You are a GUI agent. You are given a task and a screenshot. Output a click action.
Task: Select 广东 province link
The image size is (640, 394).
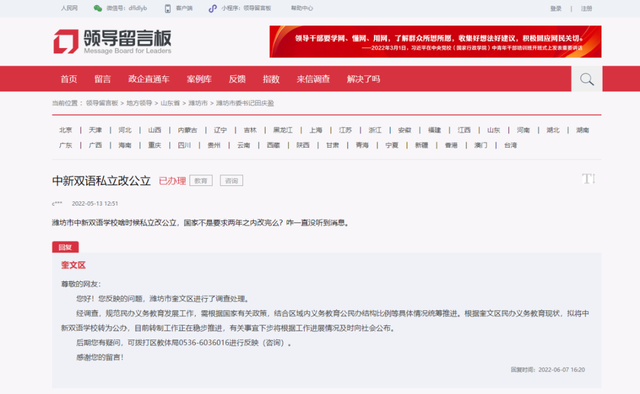coord(65,145)
